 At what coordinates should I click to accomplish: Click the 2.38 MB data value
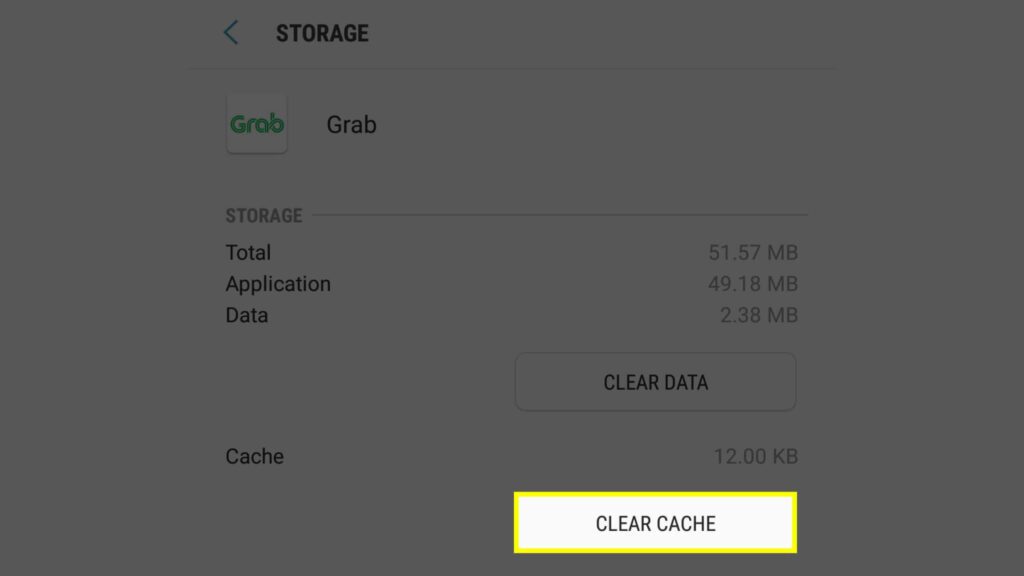(x=758, y=315)
